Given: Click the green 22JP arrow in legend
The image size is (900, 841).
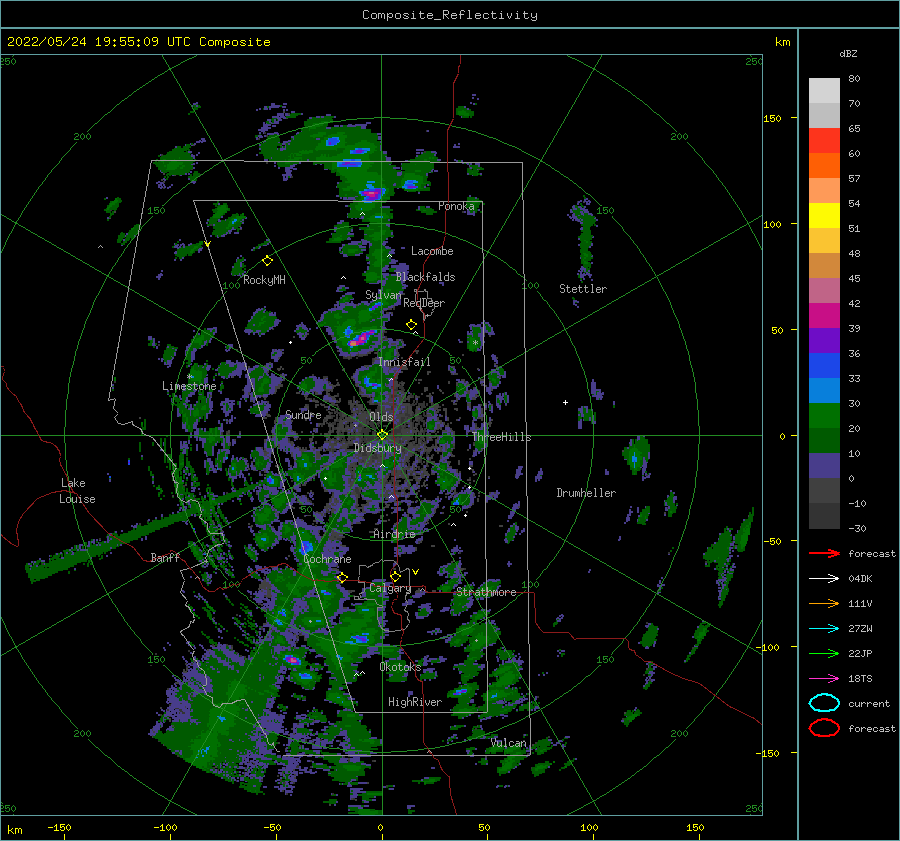Looking at the screenshot, I should (x=824, y=653).
